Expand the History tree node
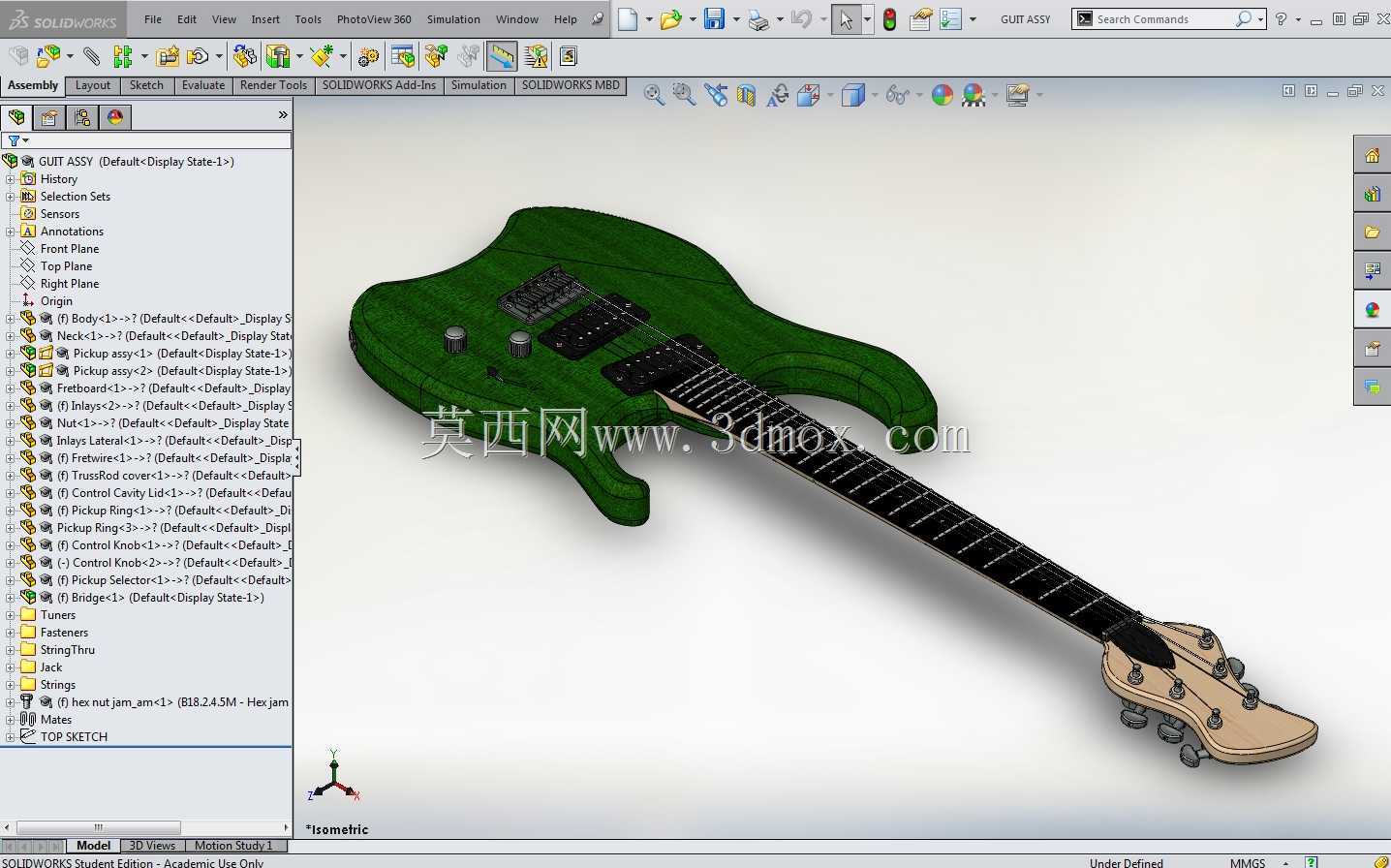Screen dimensions: 1391x868 pos(10,179)
